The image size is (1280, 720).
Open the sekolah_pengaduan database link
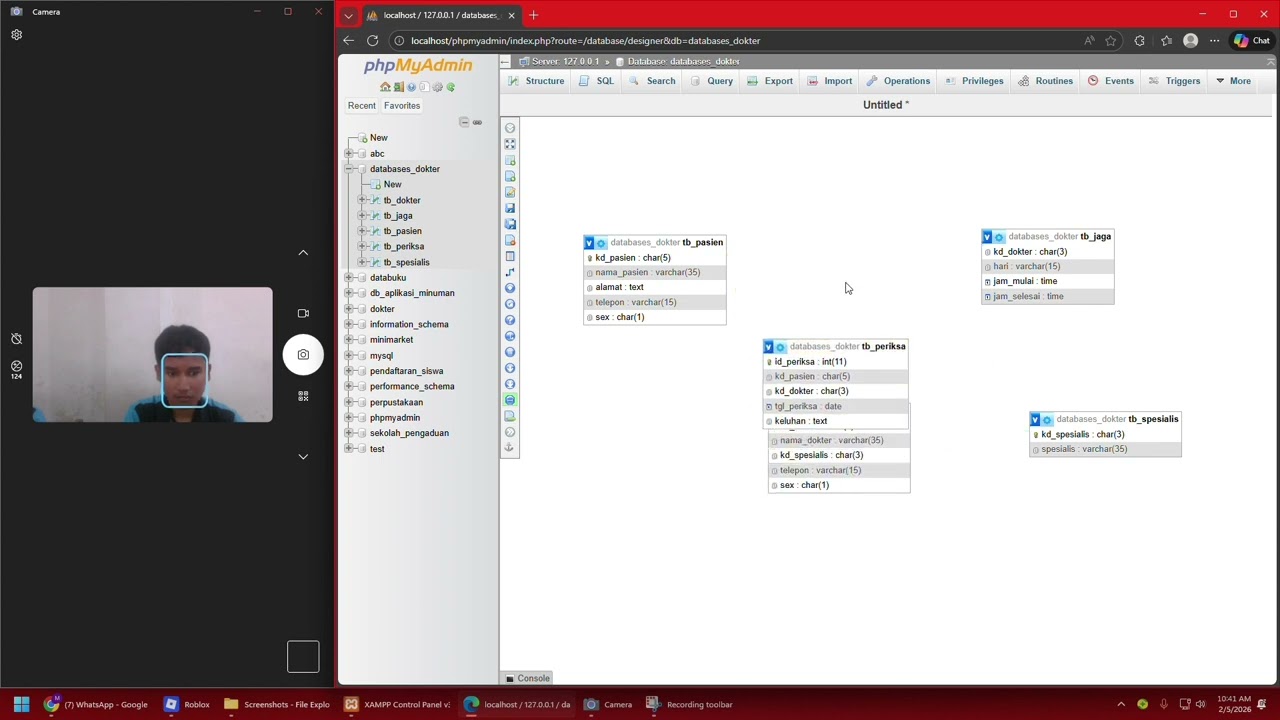(409, 433)
